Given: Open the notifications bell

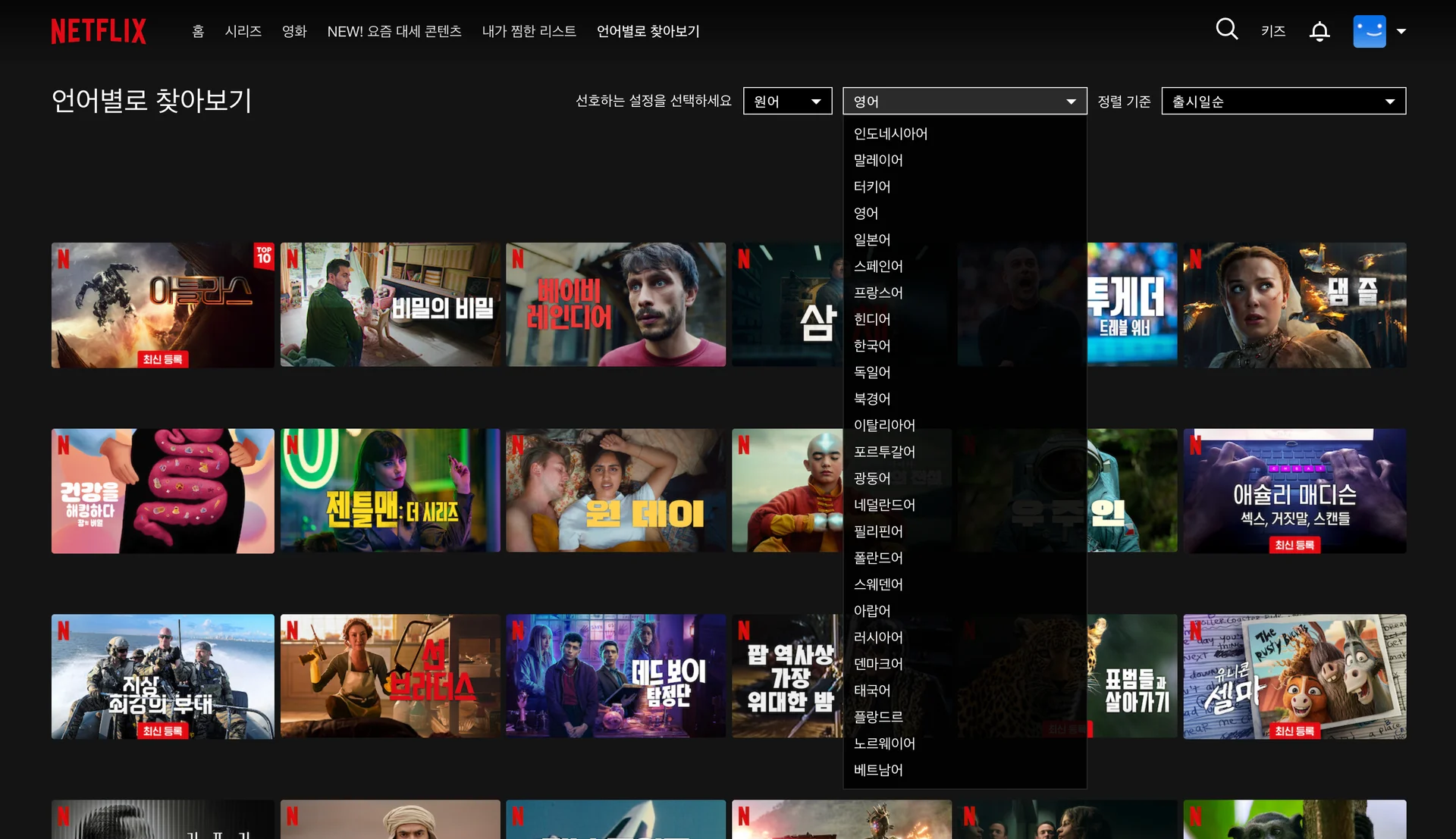Looking at the screenshot, I should pyautogui.click(x=1319, y=31).
